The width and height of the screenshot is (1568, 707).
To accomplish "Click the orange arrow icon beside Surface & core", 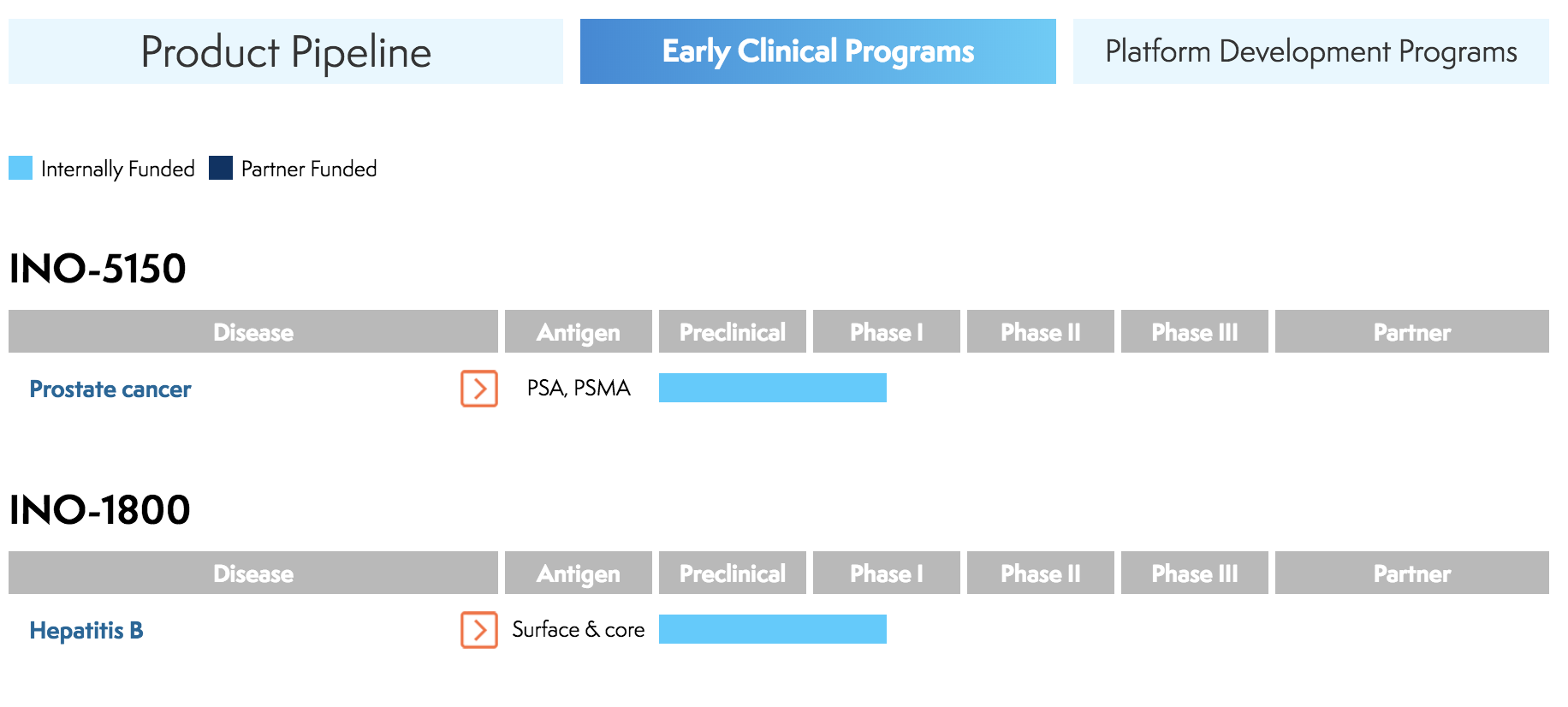I will (x=479, y=630).
